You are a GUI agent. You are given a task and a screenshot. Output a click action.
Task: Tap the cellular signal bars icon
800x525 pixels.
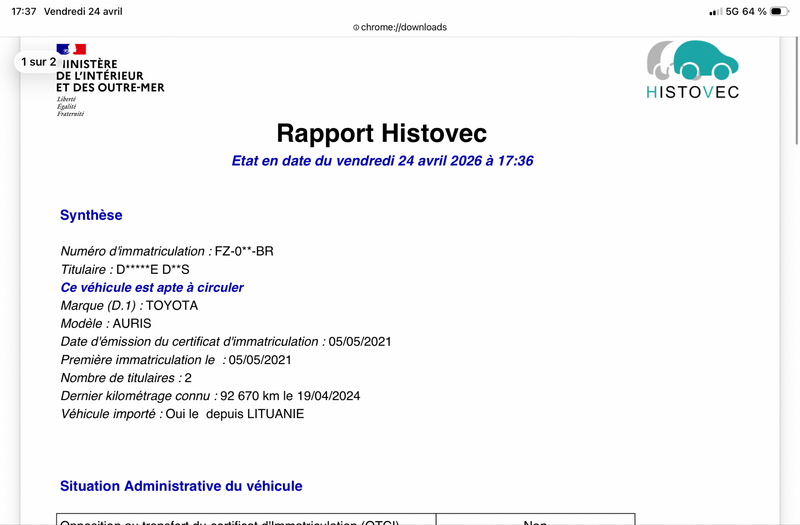716,12
